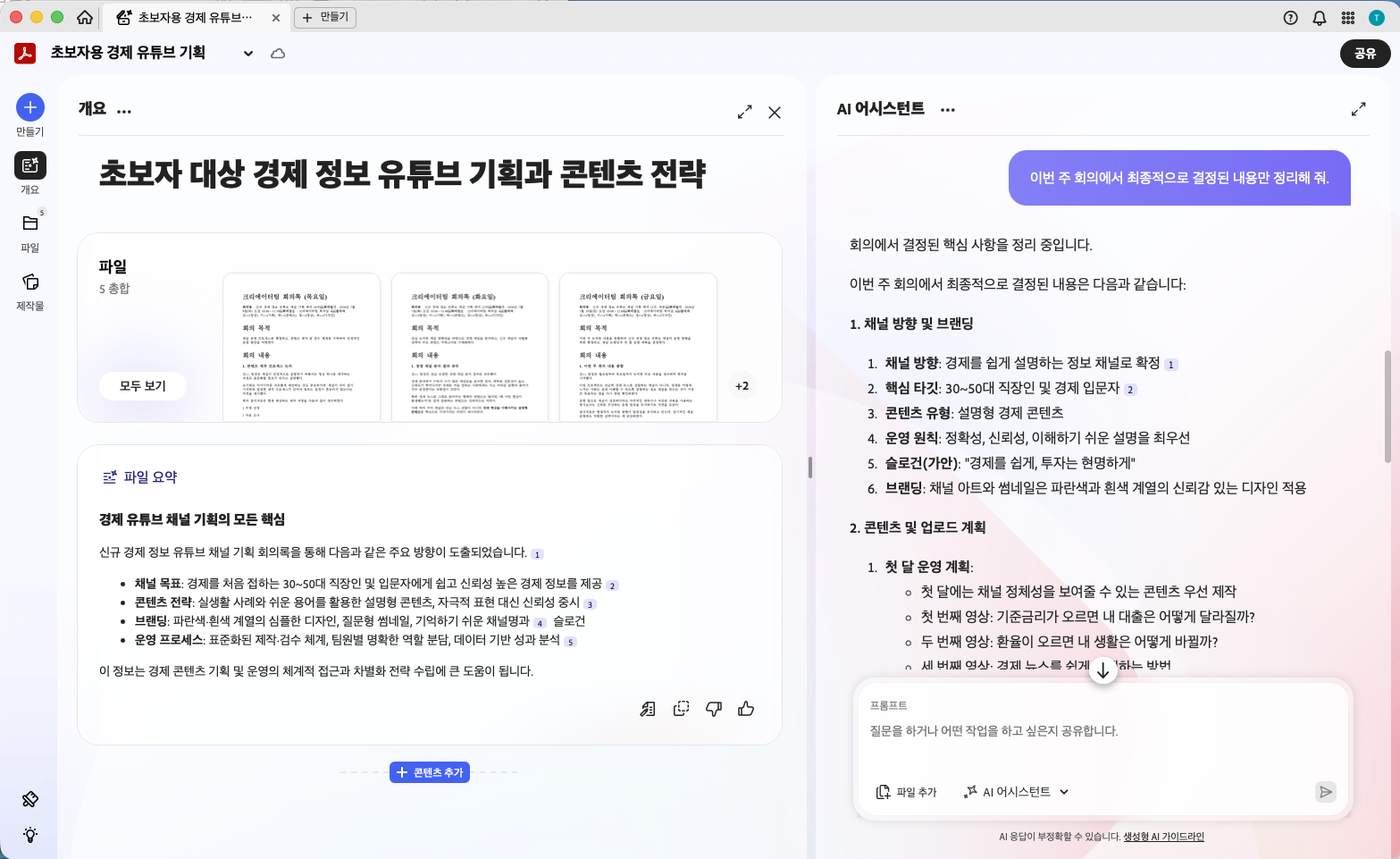Click the AI 어시스턴트 panel scrollbar
The width and height of the screenshot is (1400, 859).
pos(1387,407)
